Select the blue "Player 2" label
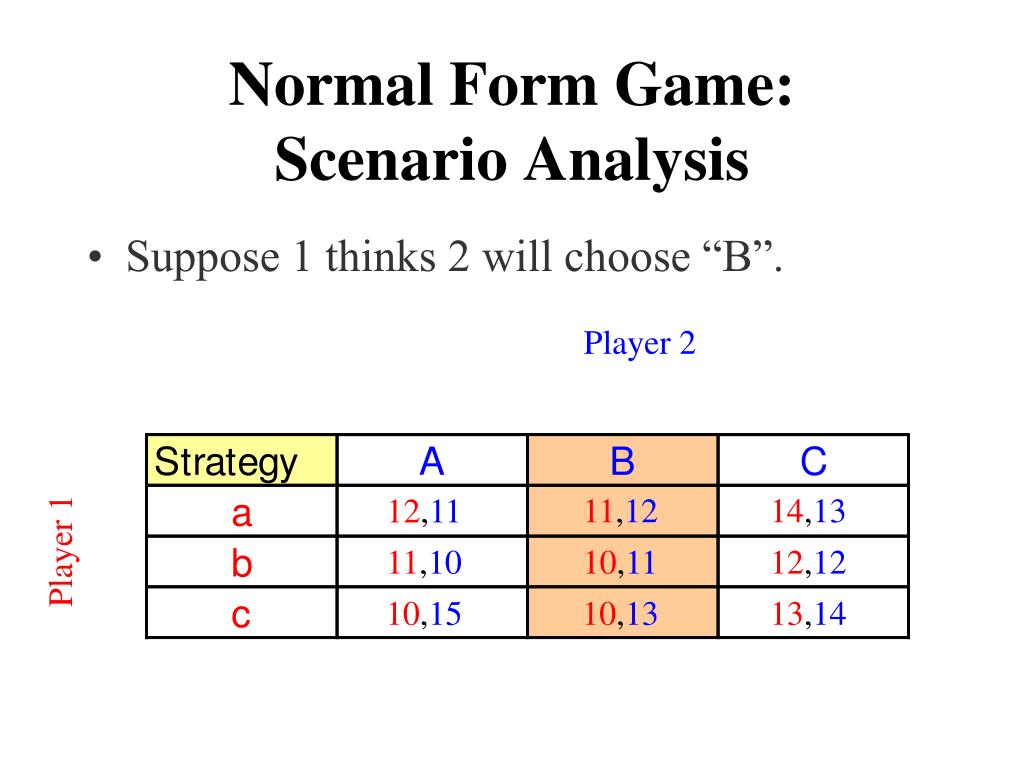This screenshot has height=768, width=1024. coord(639,344)
